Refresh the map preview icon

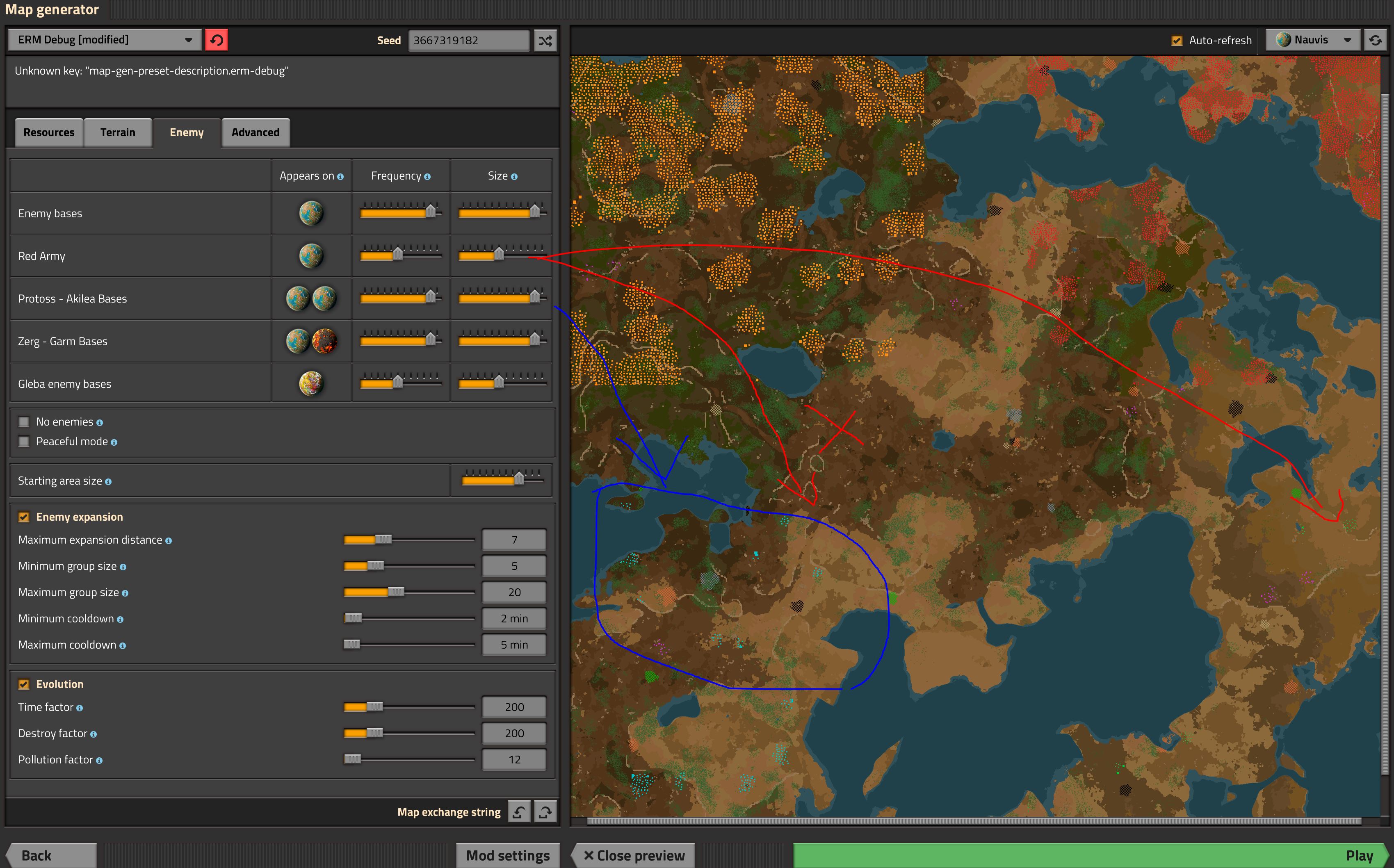pyautogui.click(x=1375, y=40)
